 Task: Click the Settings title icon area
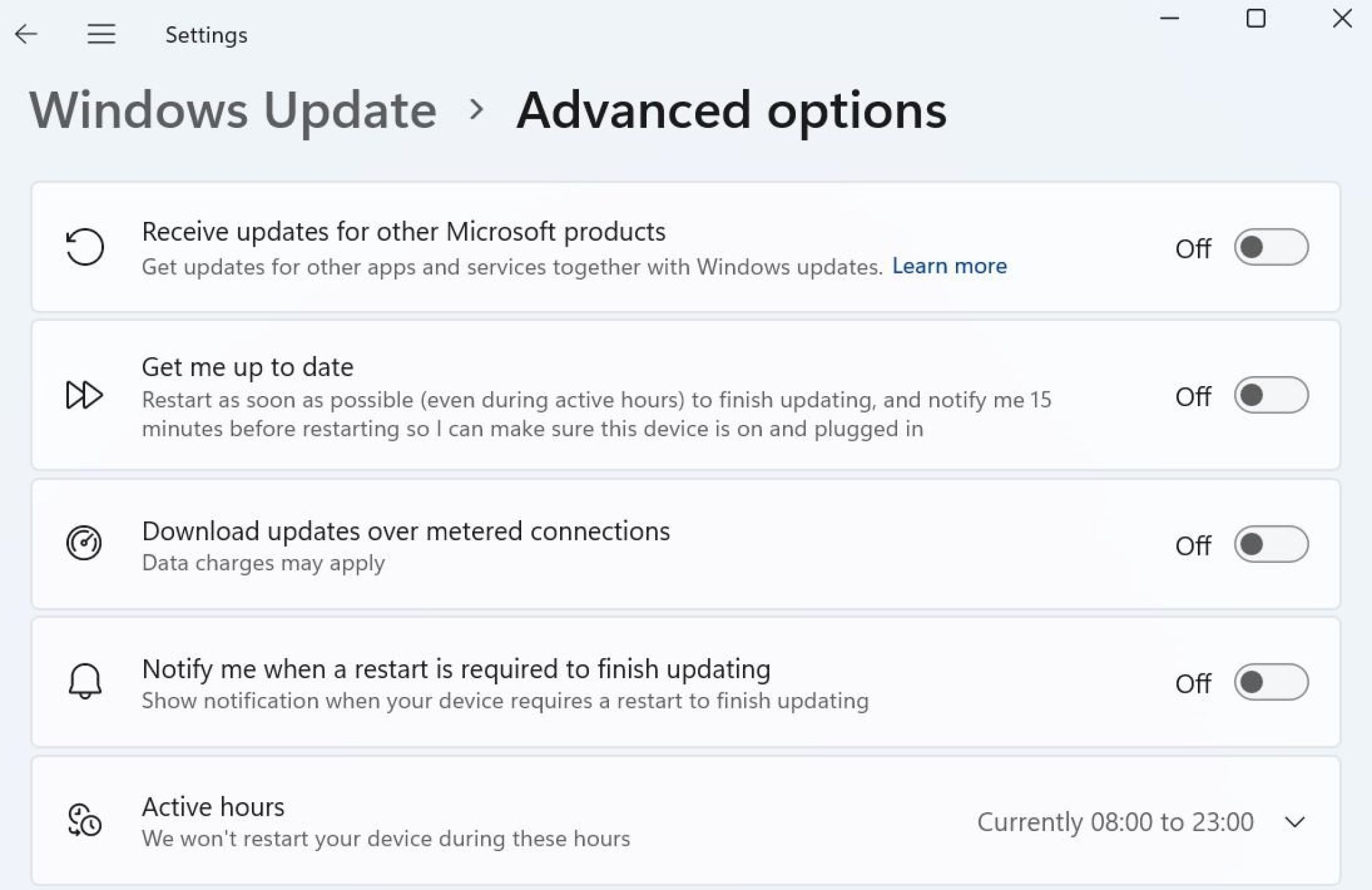[205, 34]
